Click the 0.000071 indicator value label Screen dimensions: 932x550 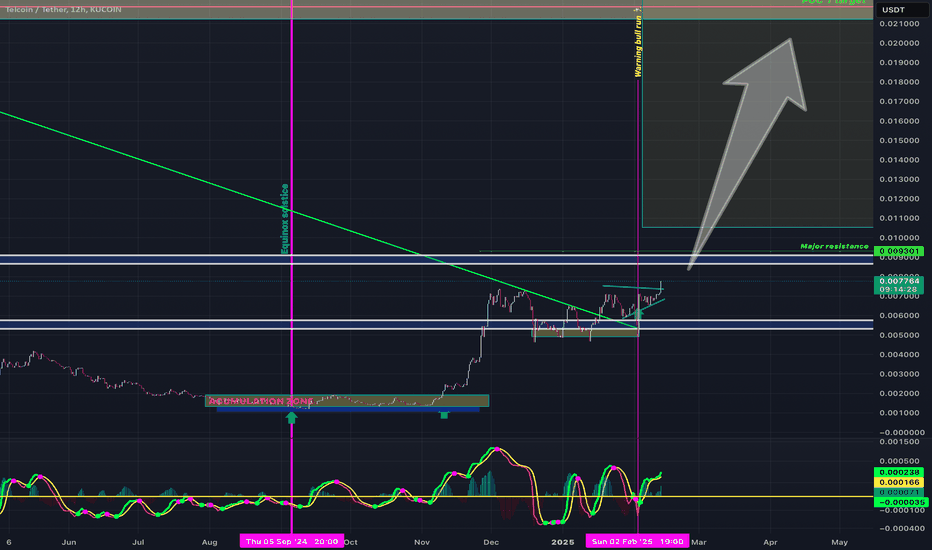pyautogui.click(x=899, y=492)
